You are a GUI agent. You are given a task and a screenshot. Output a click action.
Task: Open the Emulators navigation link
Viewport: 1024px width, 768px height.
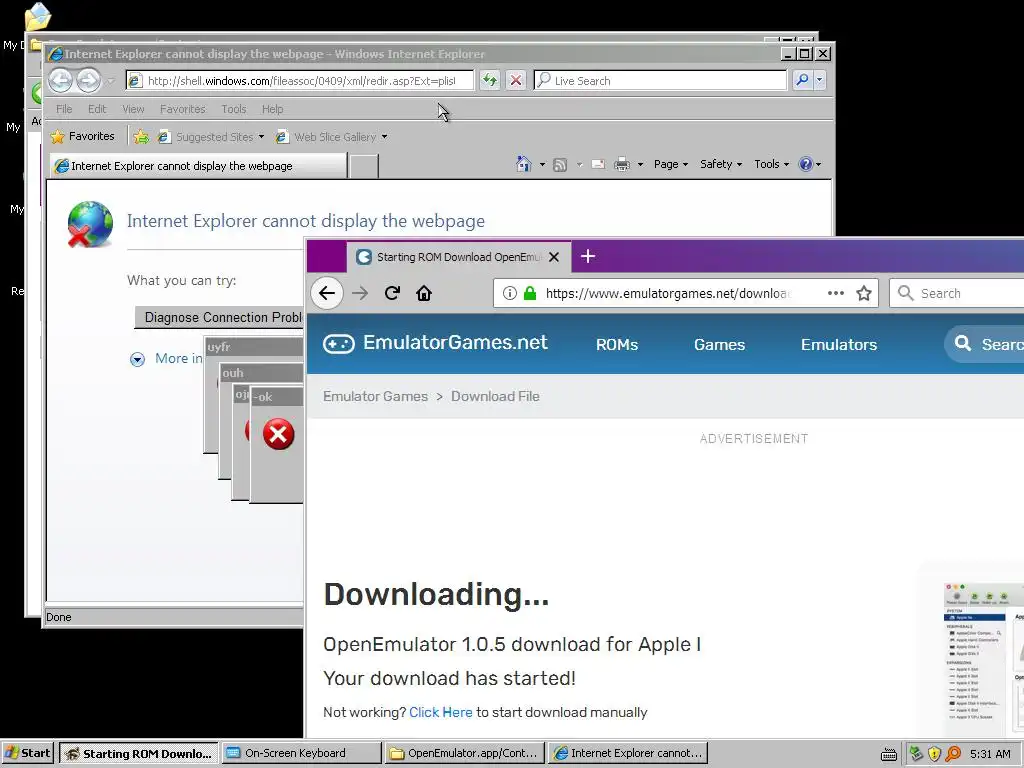(x=839, y=344)
